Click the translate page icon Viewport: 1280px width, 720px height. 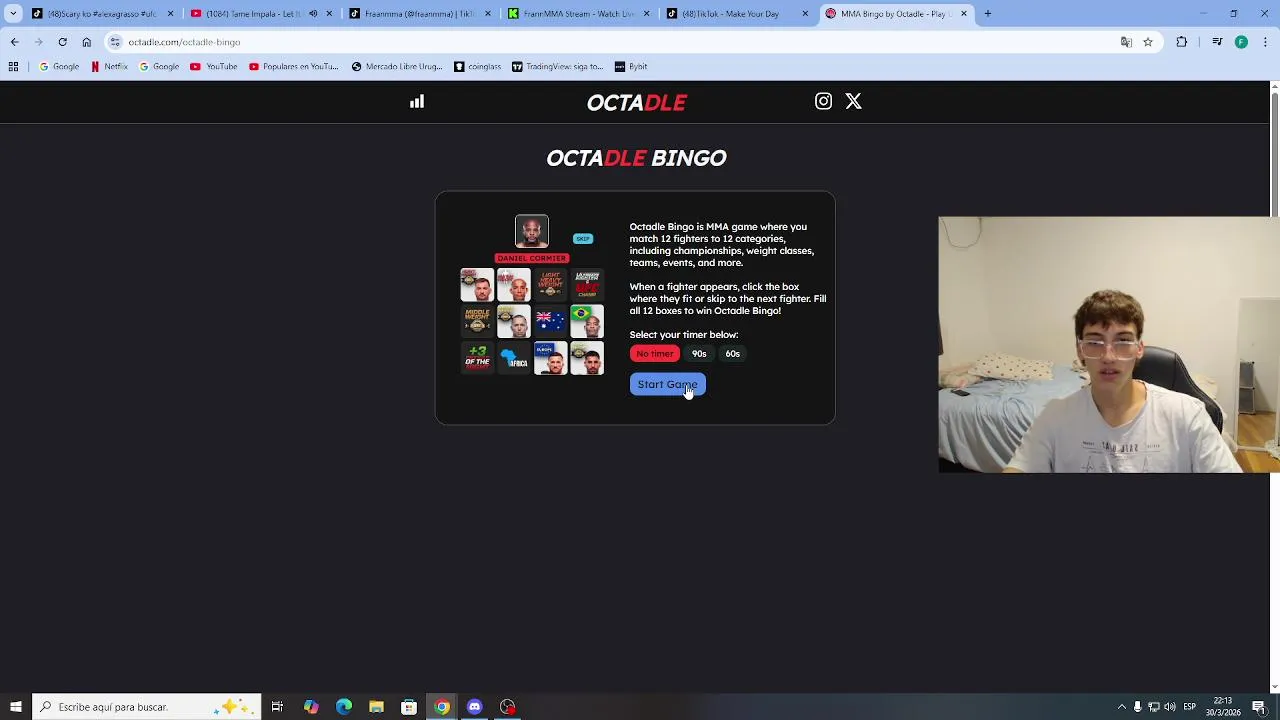click(1126, 42)
